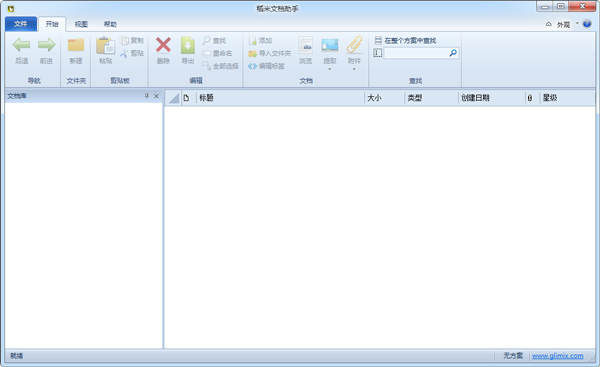Click the 后退 back arrow
The height and width of the screenshot is (367, 600).
(x=21, y=45)
